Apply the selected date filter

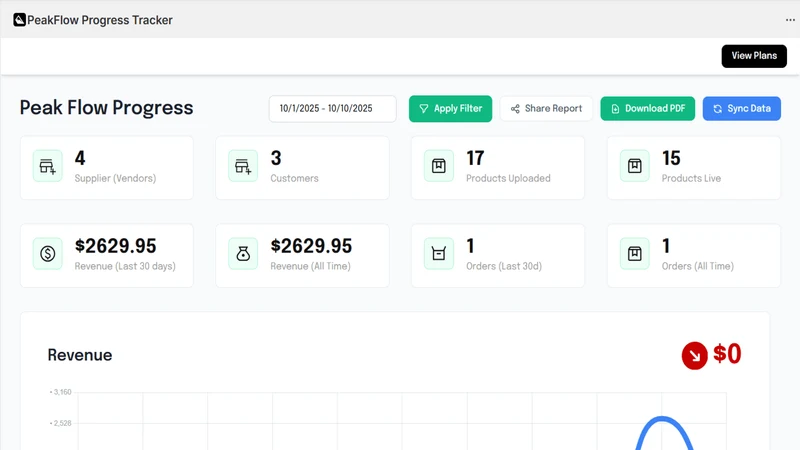coord(450,108)
